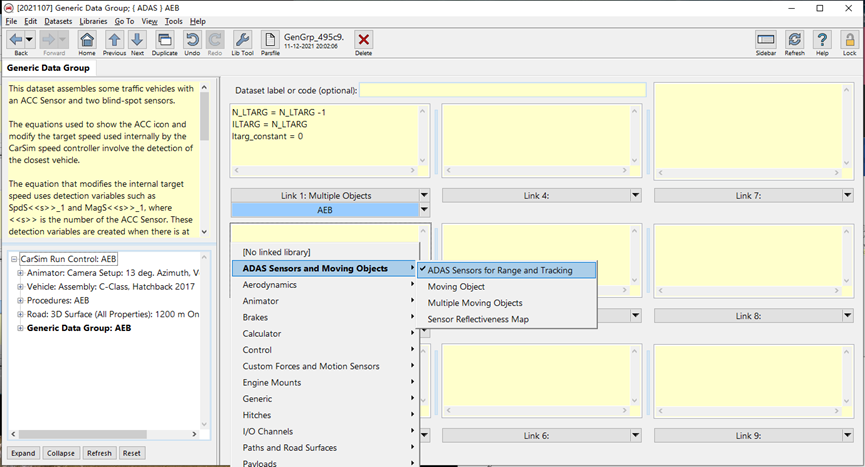
Task: Open the Engine Mounts library submenu
Action: [x=325, y=383]
